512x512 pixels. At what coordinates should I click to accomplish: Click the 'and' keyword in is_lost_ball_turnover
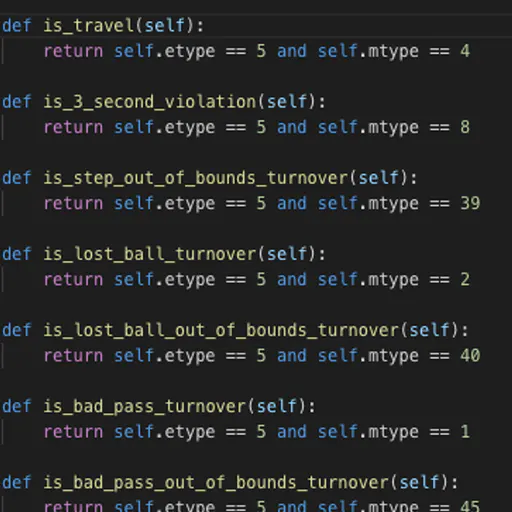click(x=292, y=280)
